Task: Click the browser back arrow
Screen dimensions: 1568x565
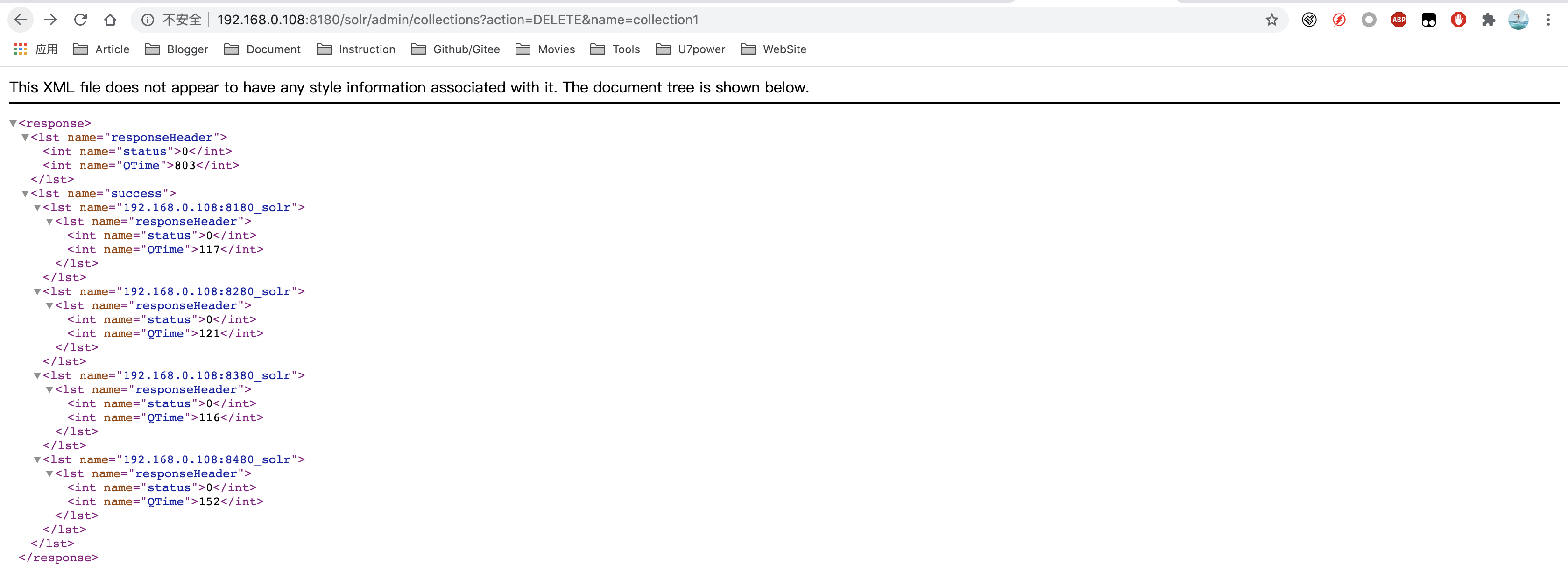Action: pos(20,20)
